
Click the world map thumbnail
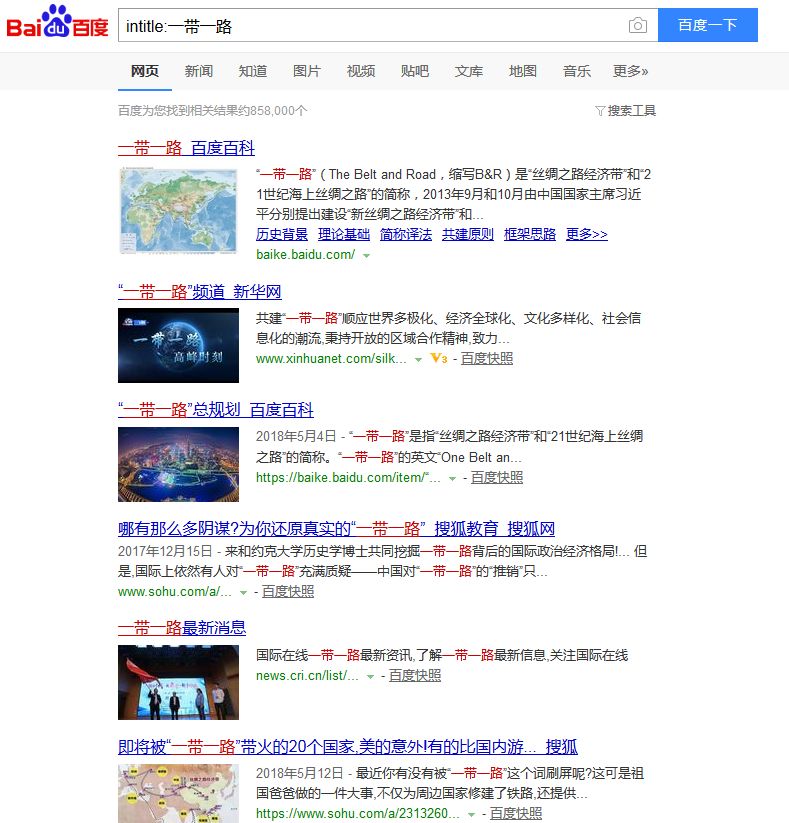coord(178,210)
